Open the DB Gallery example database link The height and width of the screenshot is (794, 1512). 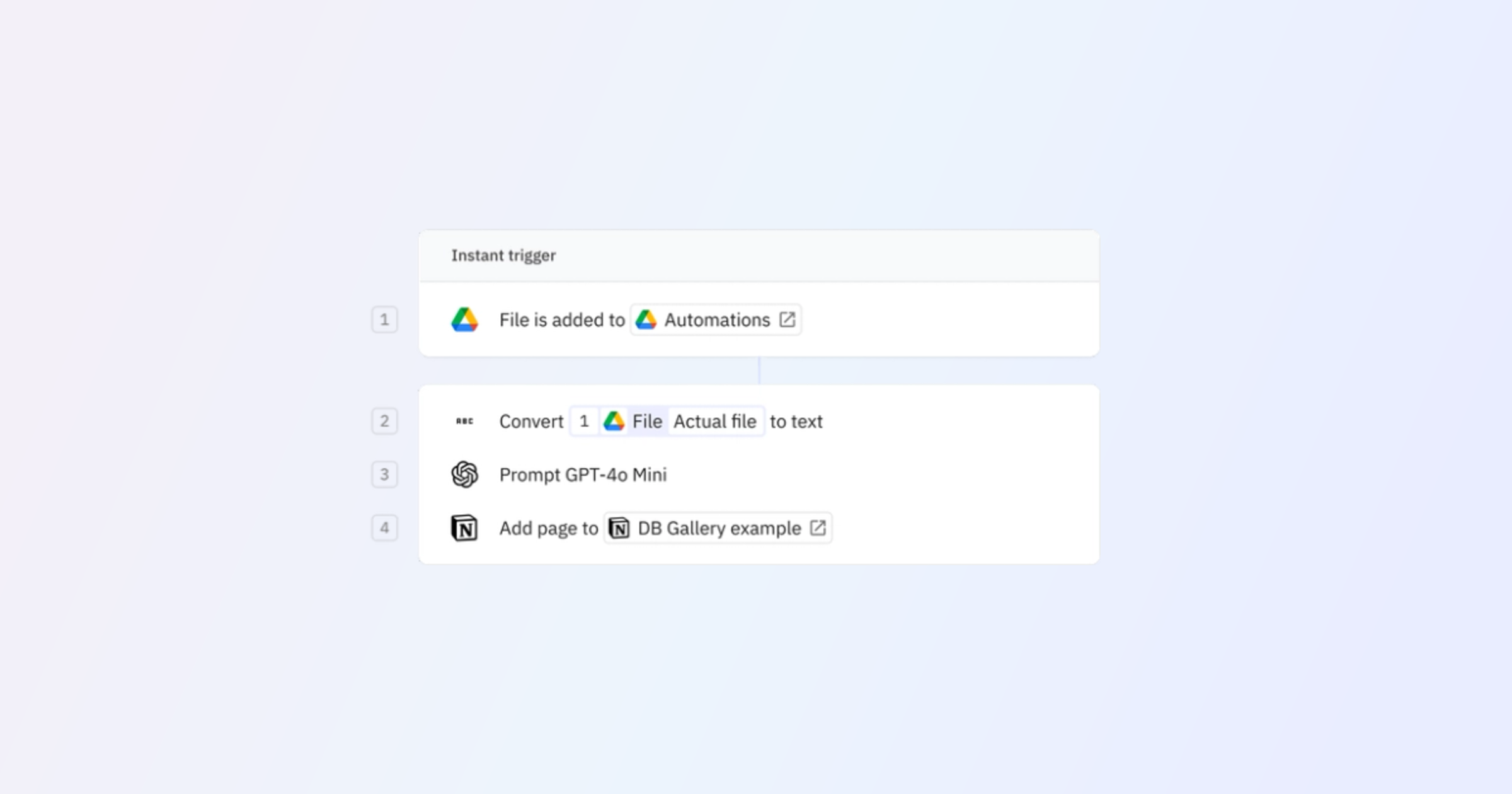[718, 528]
